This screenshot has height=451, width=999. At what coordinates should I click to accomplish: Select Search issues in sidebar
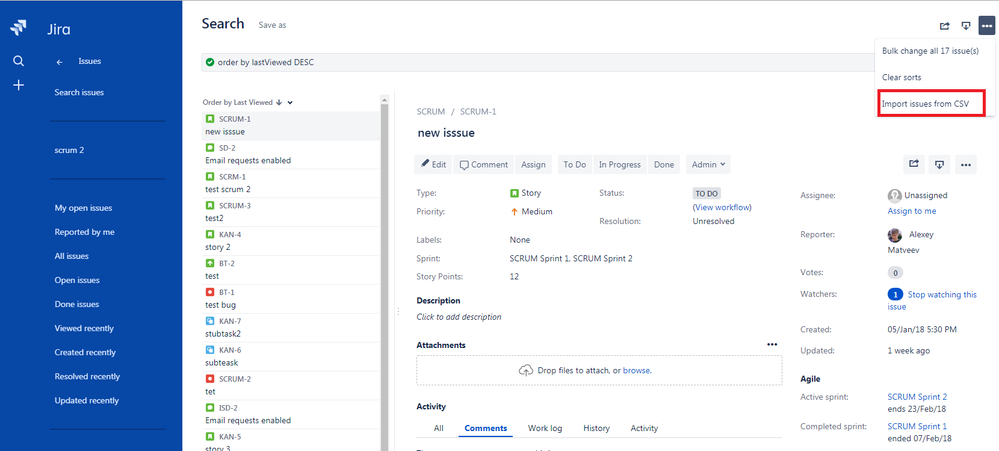[79, 92]
